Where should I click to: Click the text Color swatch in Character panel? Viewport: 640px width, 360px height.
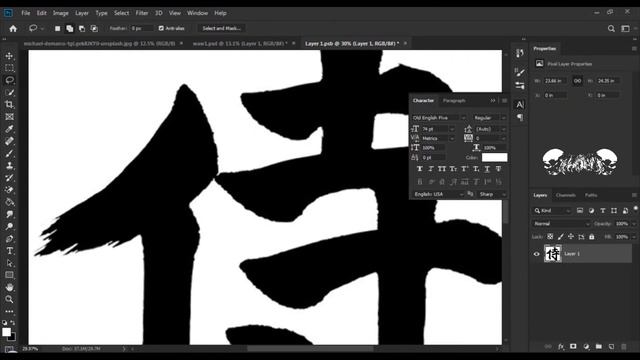(494, 157)
